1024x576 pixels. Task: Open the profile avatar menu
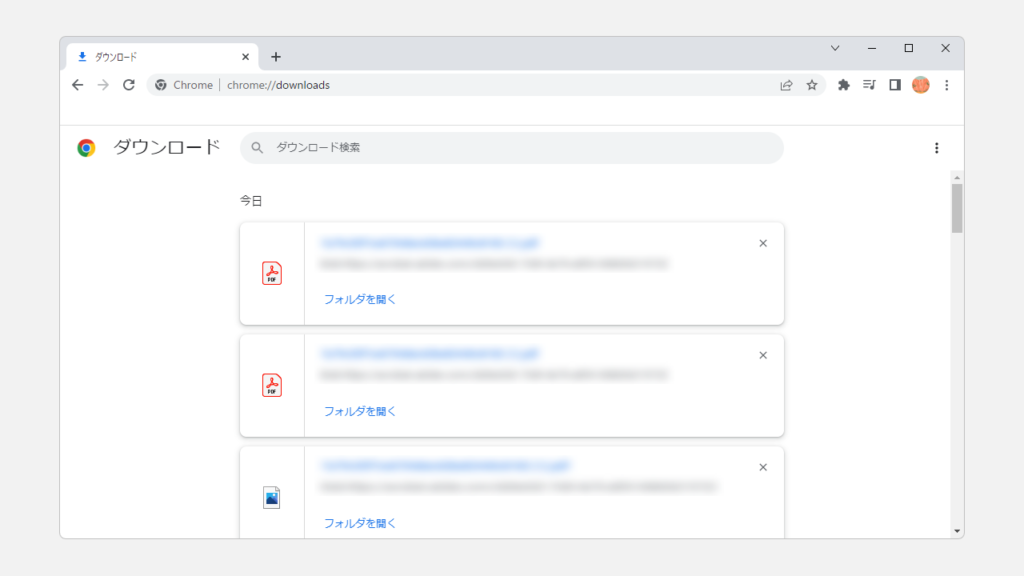coord(921,85)
